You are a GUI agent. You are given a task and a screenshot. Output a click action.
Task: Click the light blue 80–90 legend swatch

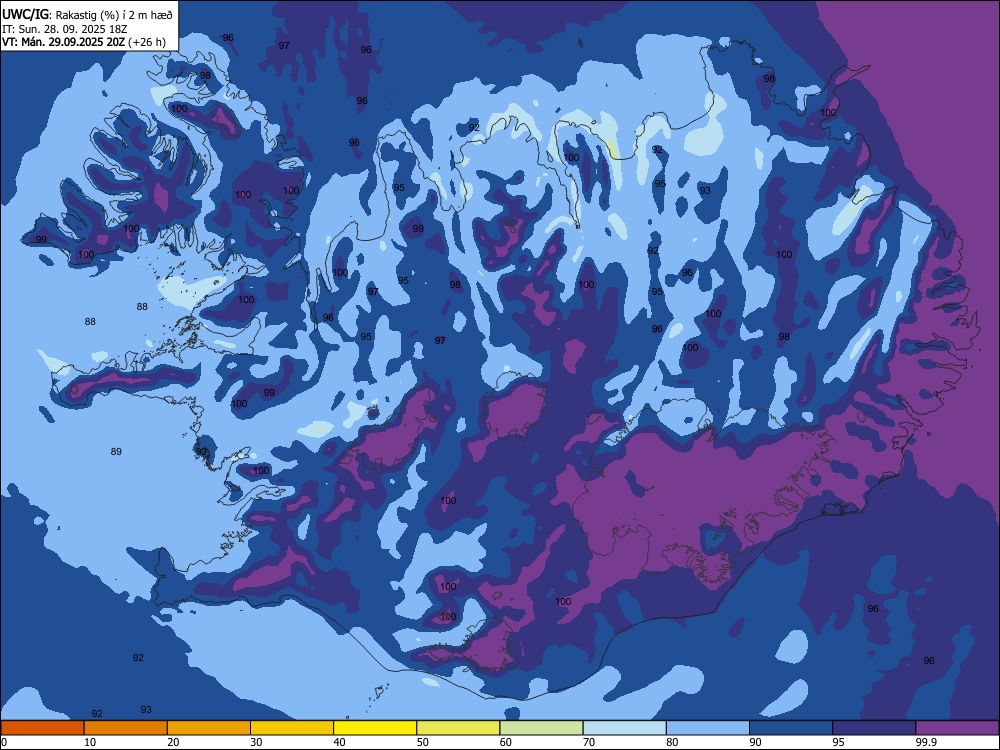[708, 728]
